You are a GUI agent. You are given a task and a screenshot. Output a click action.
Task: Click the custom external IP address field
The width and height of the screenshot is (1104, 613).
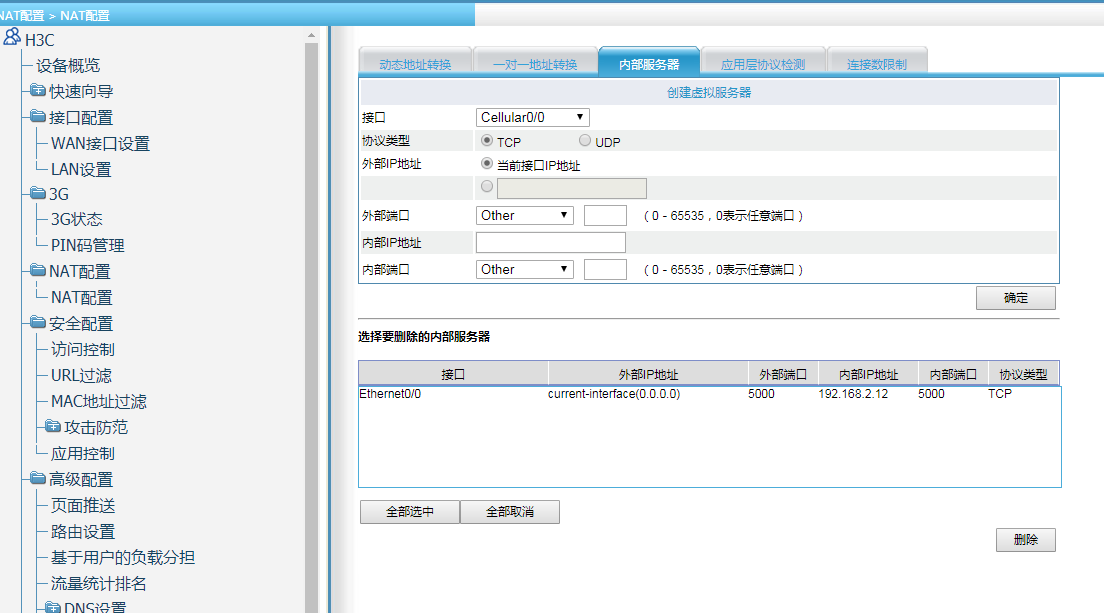click(572, 188)
